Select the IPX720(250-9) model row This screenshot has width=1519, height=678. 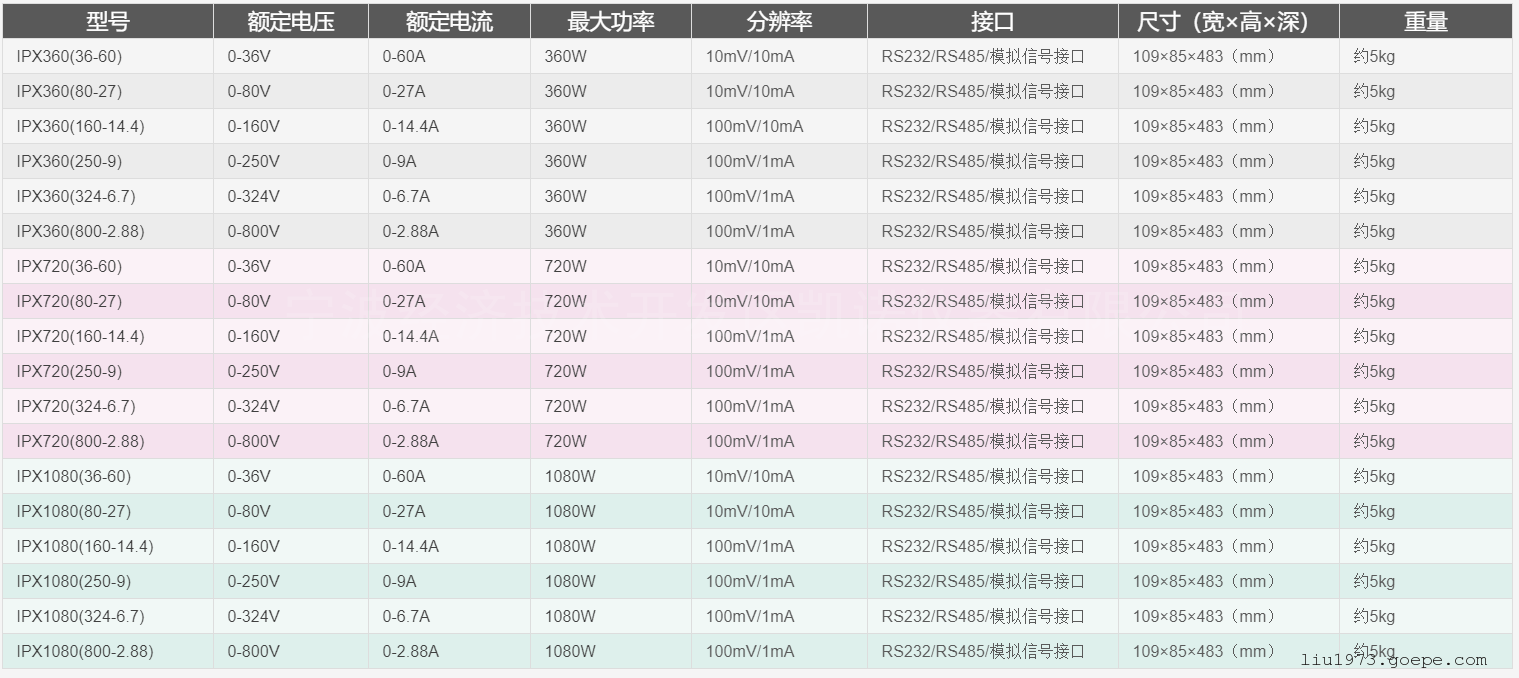[x=69, y=372]
